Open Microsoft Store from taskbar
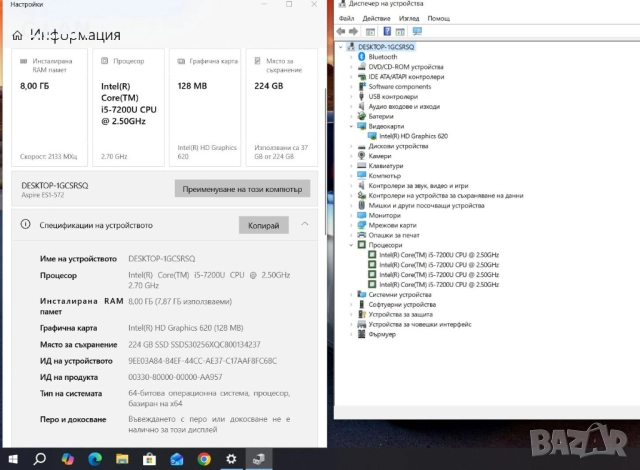Viewport: 640px width, 470px height. [x=149, y=459]
